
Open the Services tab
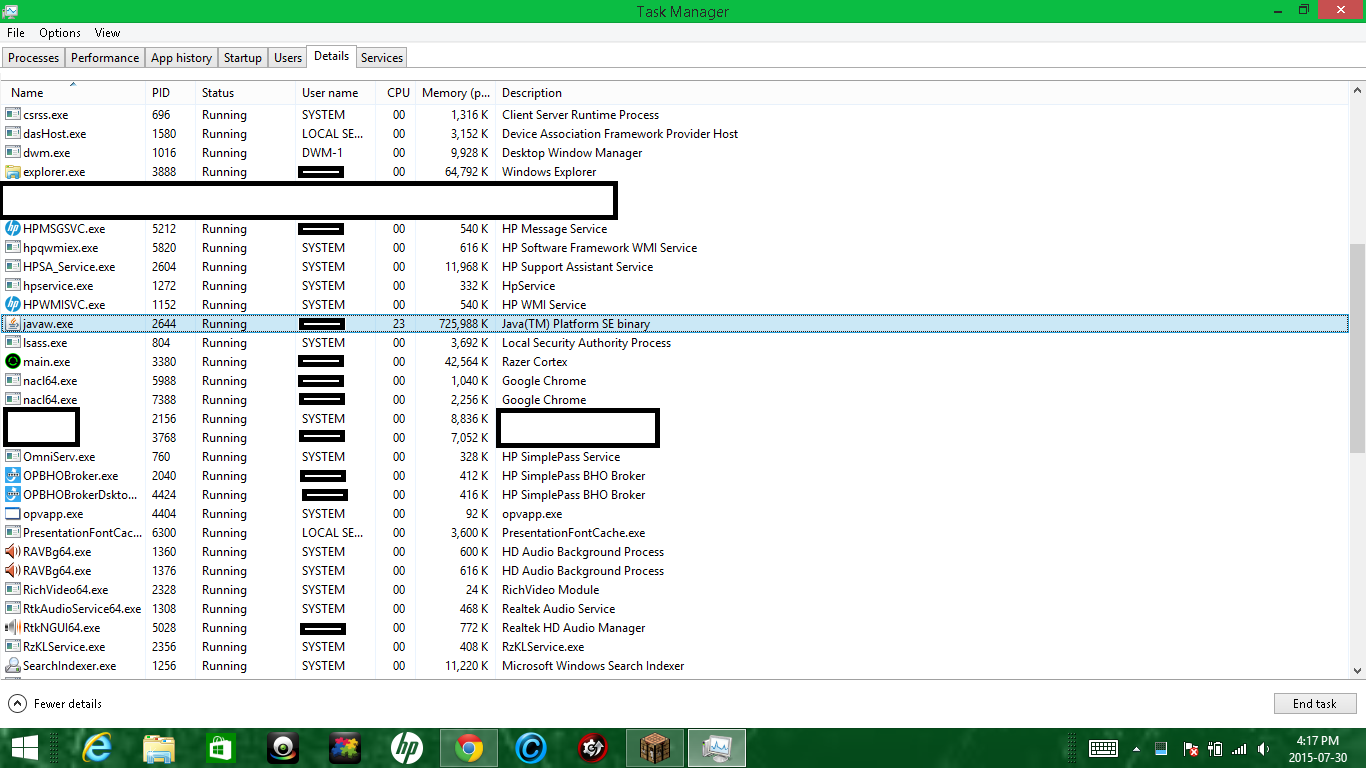[x=381, y=58]
